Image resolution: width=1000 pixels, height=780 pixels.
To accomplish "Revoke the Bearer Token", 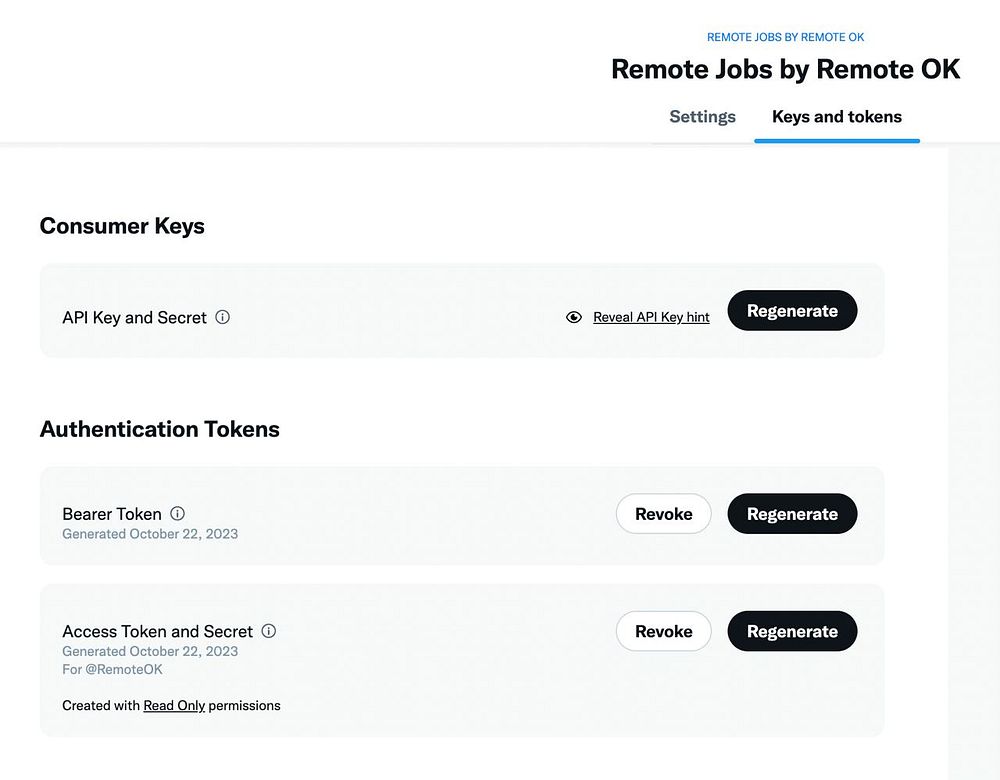I will pos(663,514).
